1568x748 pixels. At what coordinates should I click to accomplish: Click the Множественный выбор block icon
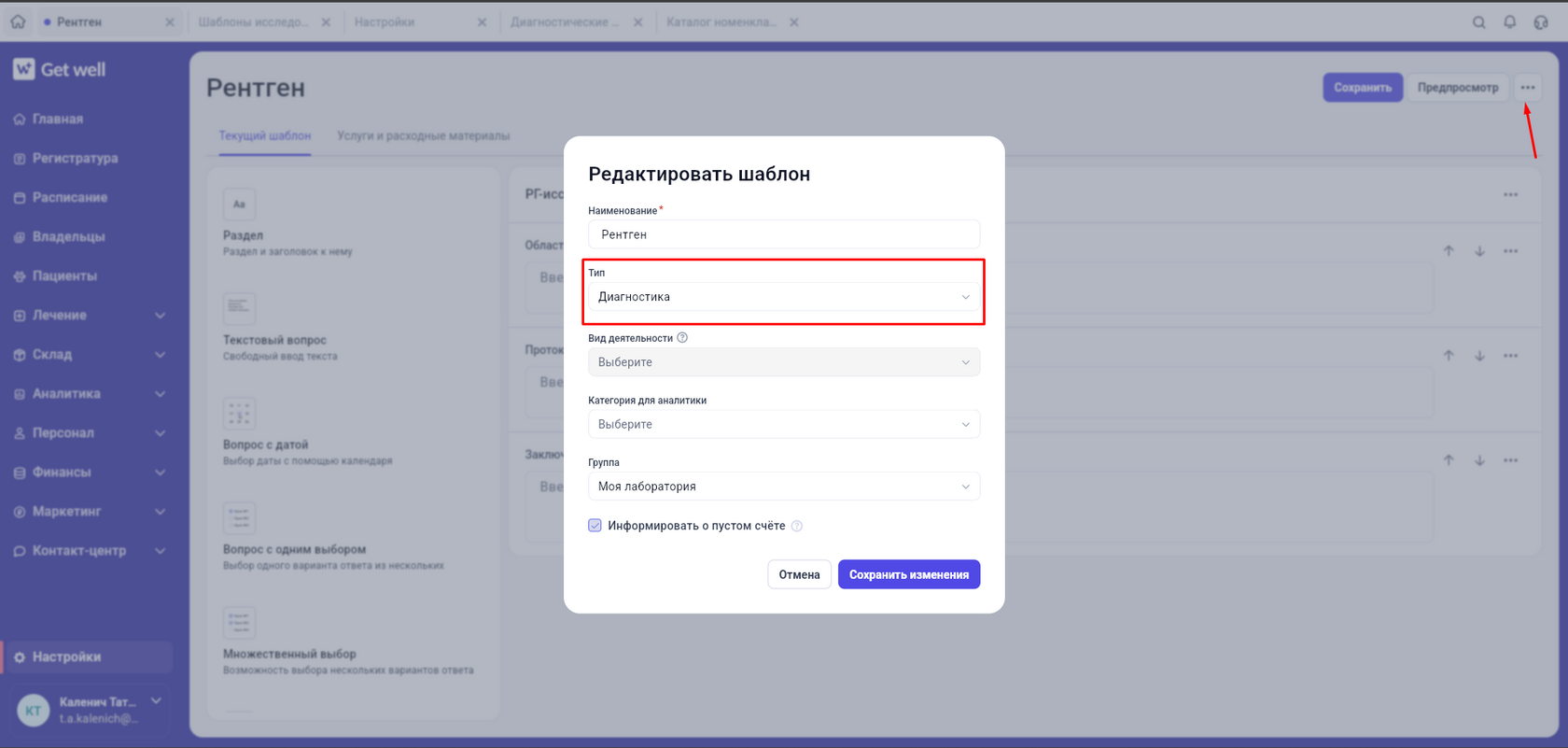click(239, 623)
